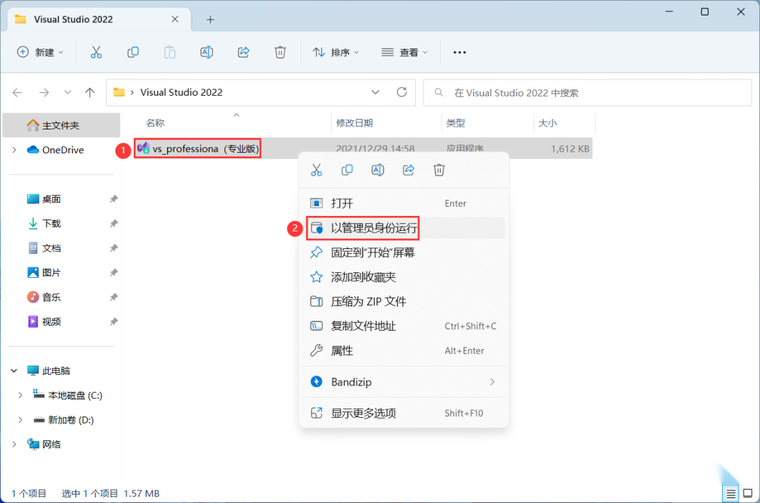Open 属性 from the context menu

pyautogui.click(x=404, y=351)
